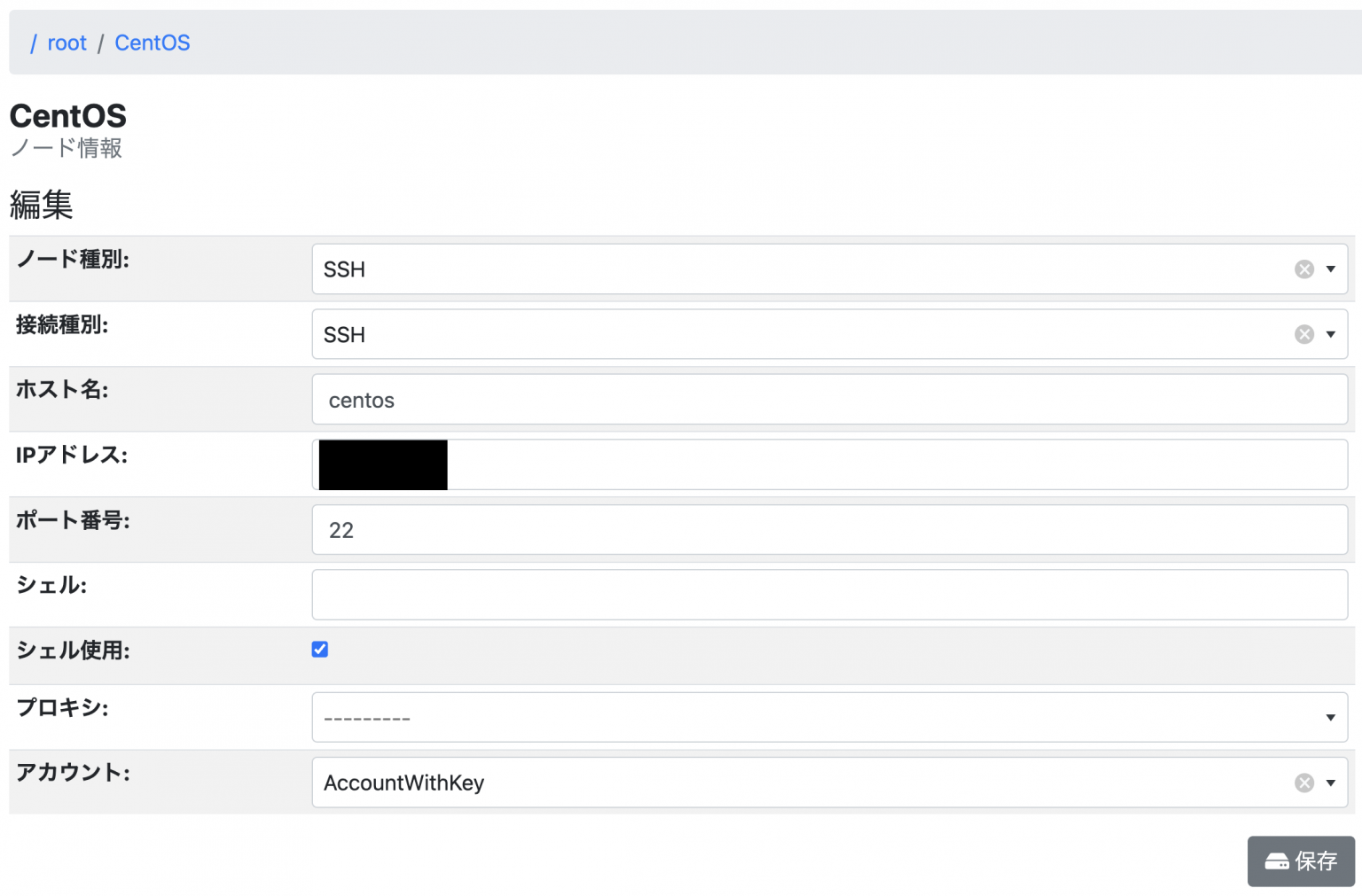Click the 接続種別 SSH value text
Viewport: 1362px width, 896px height.
pyautogui.click(x=344, y=335)
